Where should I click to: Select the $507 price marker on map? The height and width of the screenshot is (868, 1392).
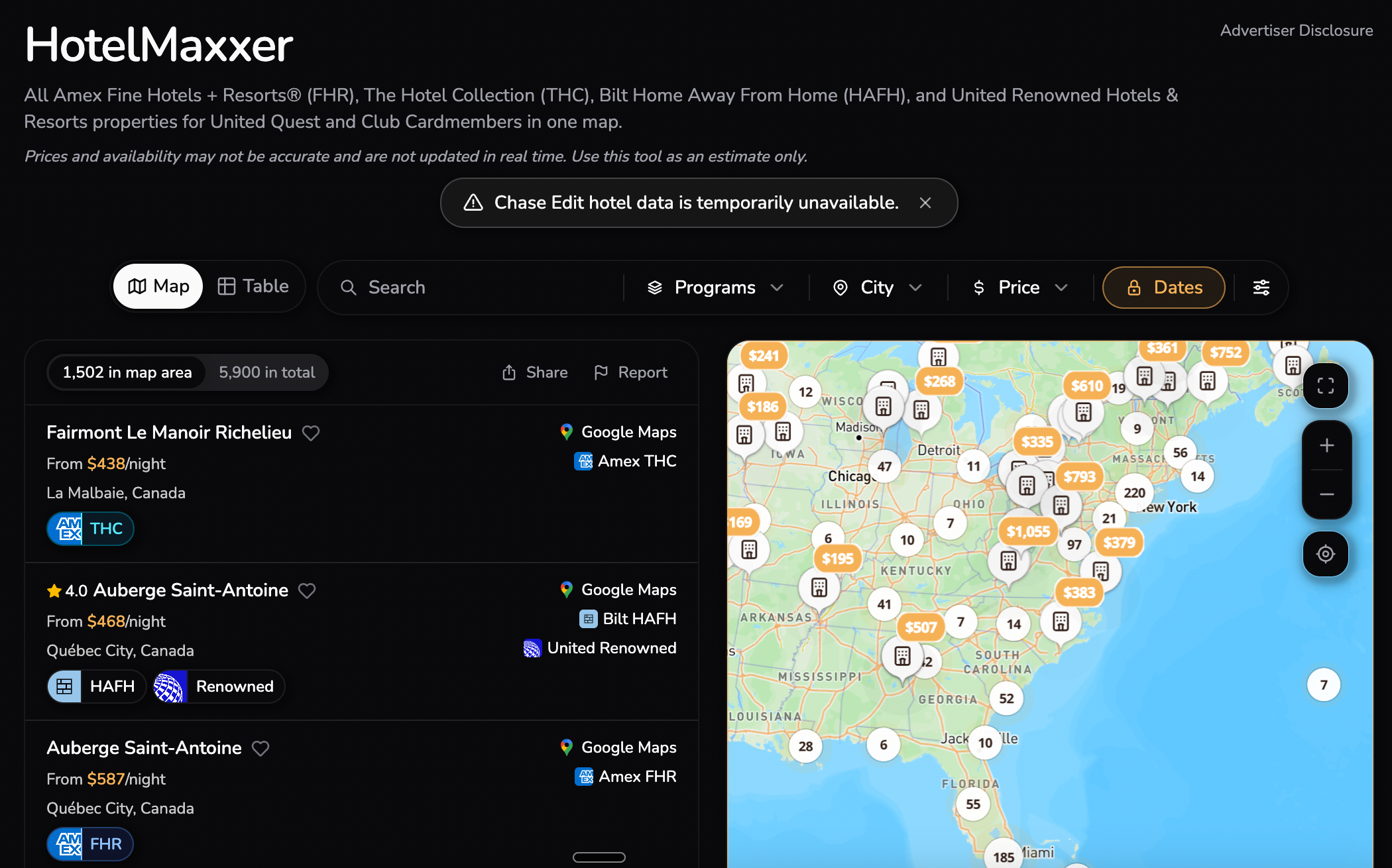tap(921, 627)
